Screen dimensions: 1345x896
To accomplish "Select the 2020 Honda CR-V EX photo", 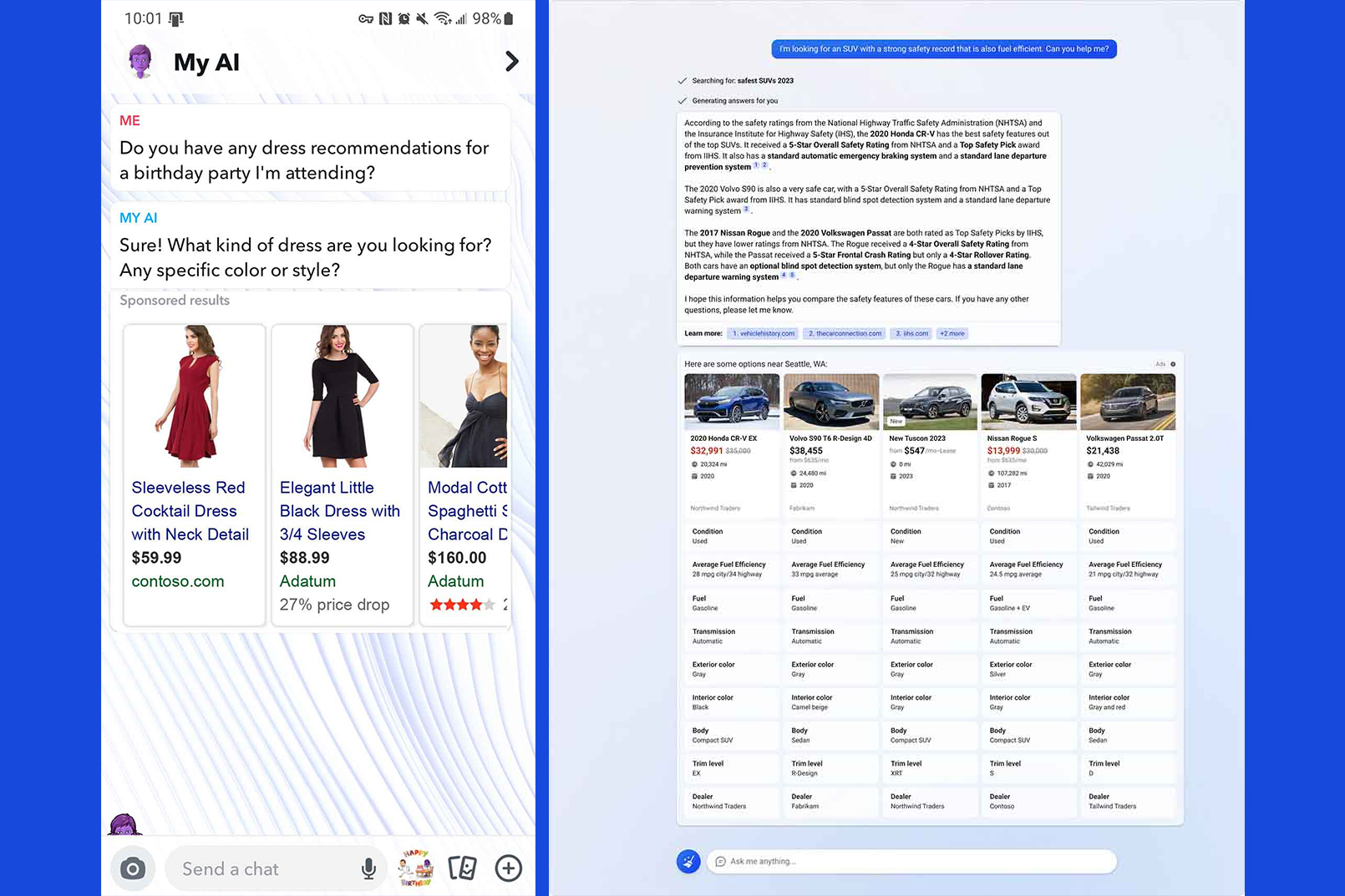I will coord(732,401).
